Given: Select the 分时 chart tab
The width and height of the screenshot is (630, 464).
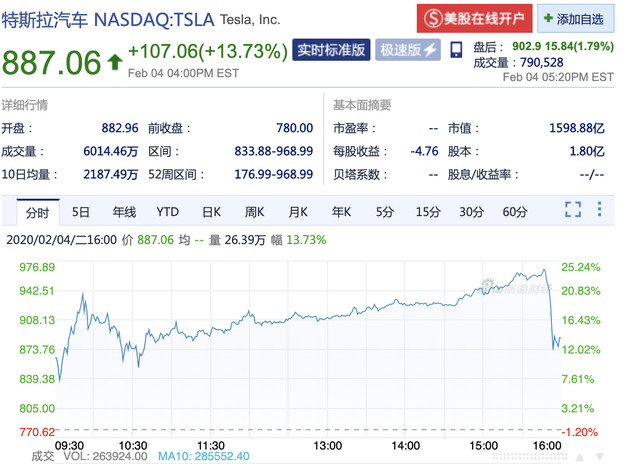Looking at the screenshot, I should (36, 211).
